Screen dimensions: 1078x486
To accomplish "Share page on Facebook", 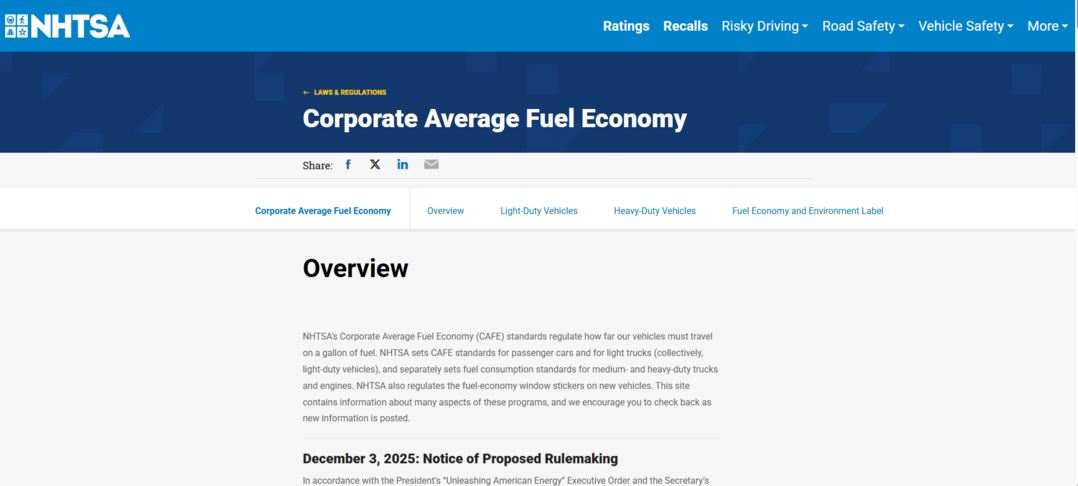I will point(348,165).
